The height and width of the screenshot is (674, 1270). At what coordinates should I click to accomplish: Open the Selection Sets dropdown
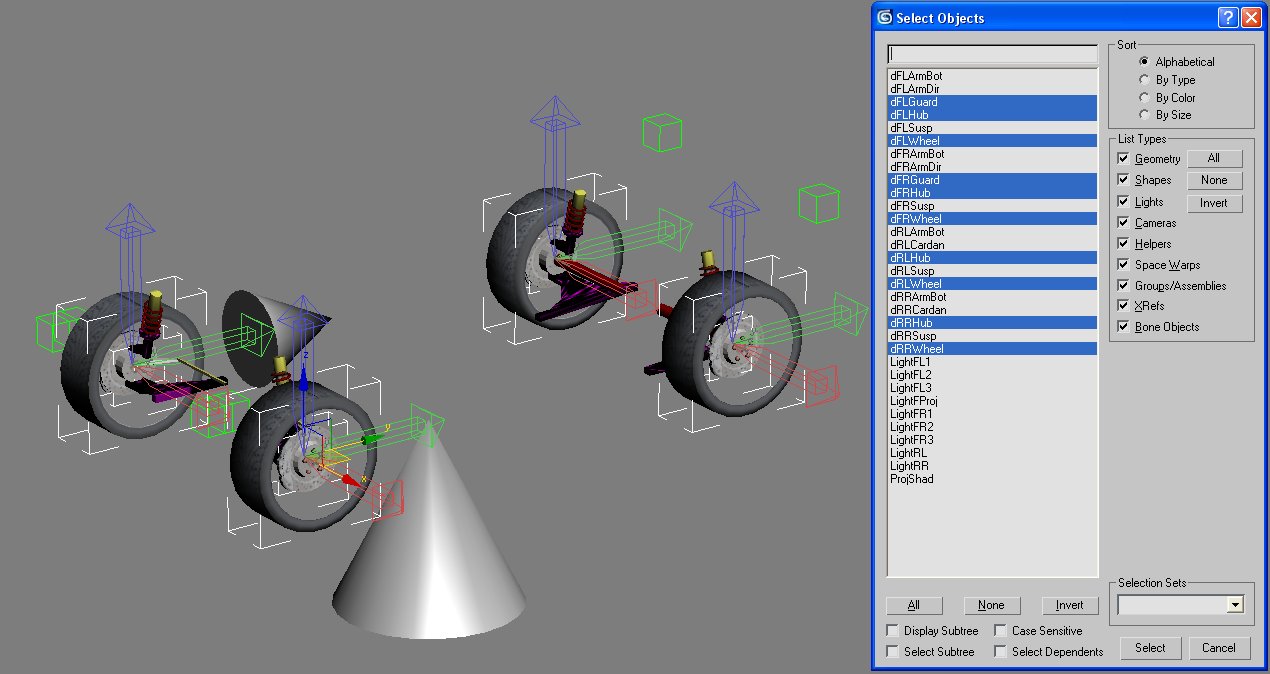1234,604
